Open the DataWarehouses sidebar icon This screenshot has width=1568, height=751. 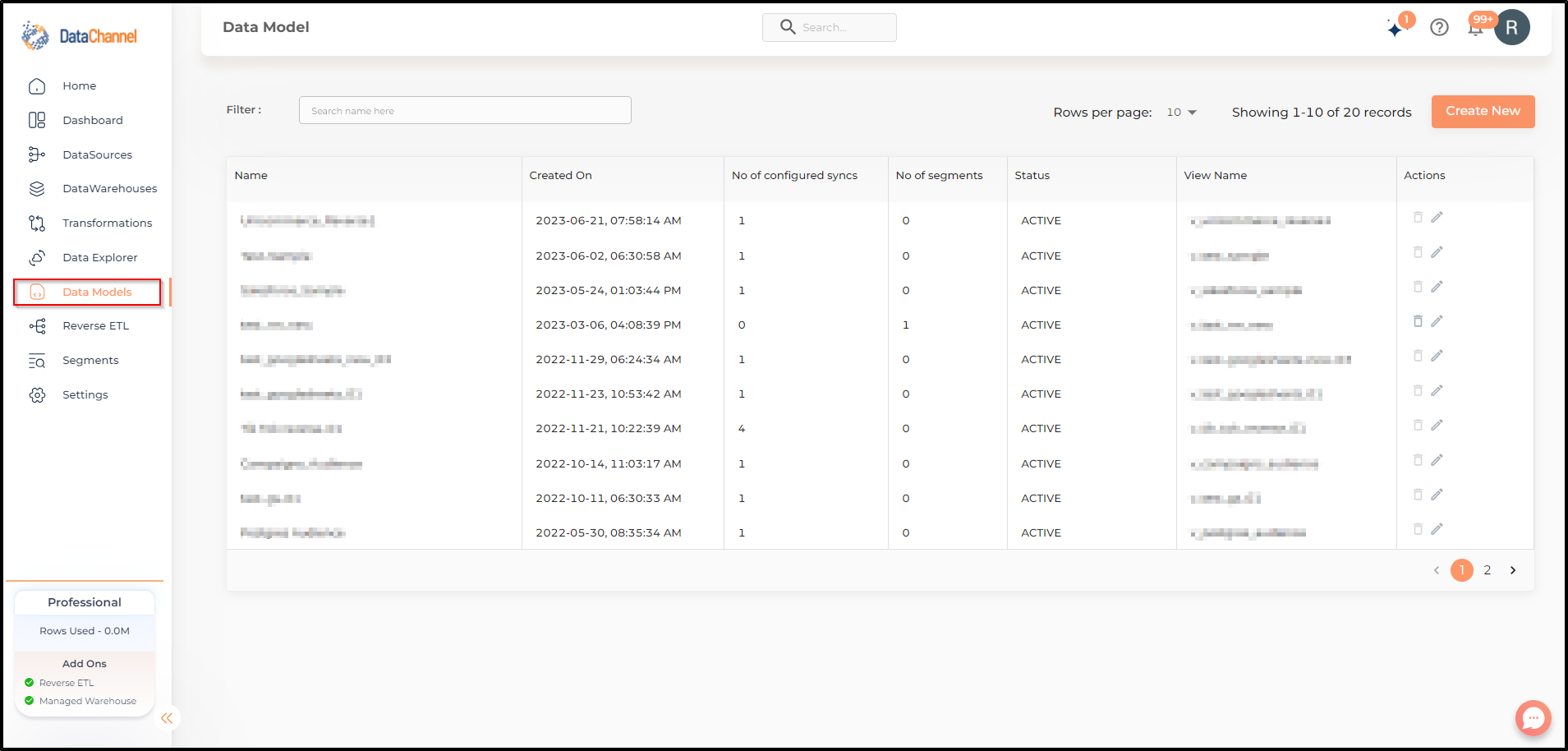pyautogui.click(x=37, y=189)
